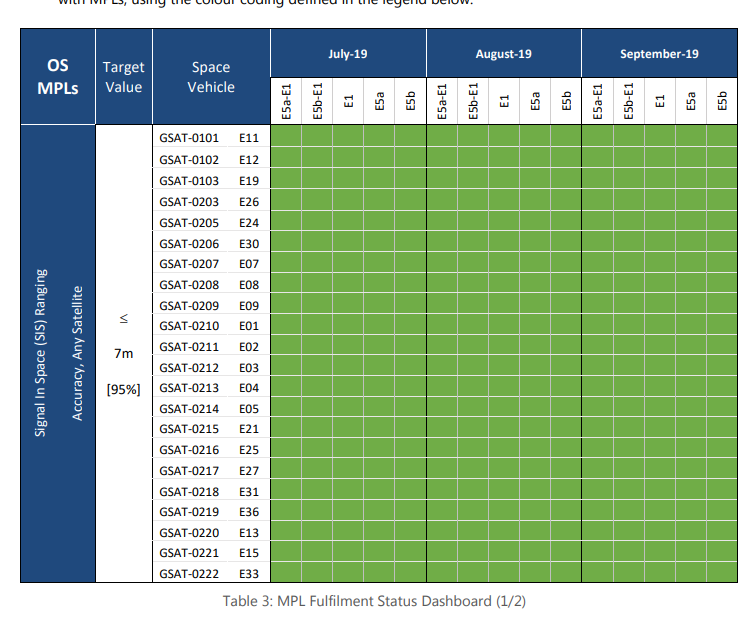
Task: Click July-19 E5a-E1 green cell for GSAT-0101
Action: (x=287, y=136)
